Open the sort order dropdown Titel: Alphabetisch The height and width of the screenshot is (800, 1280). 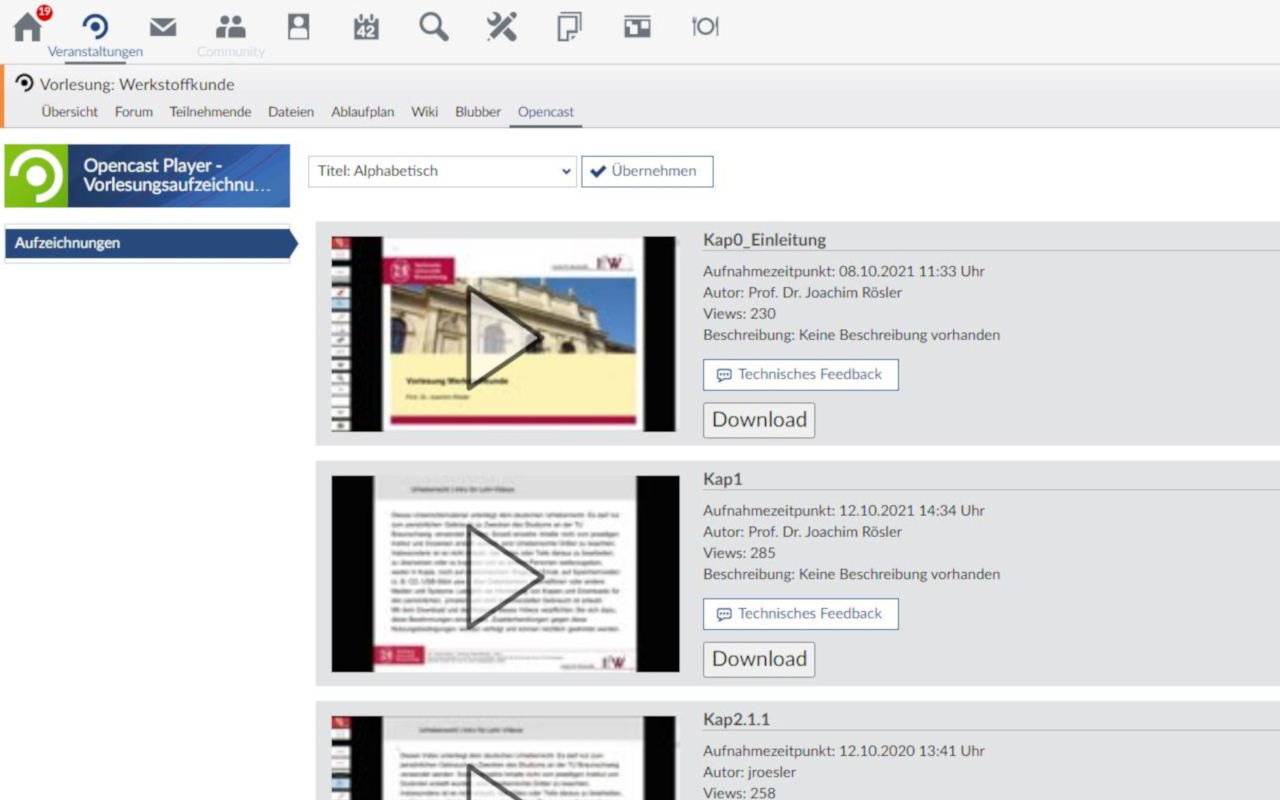pyautogui.click(x=442, y=171)
